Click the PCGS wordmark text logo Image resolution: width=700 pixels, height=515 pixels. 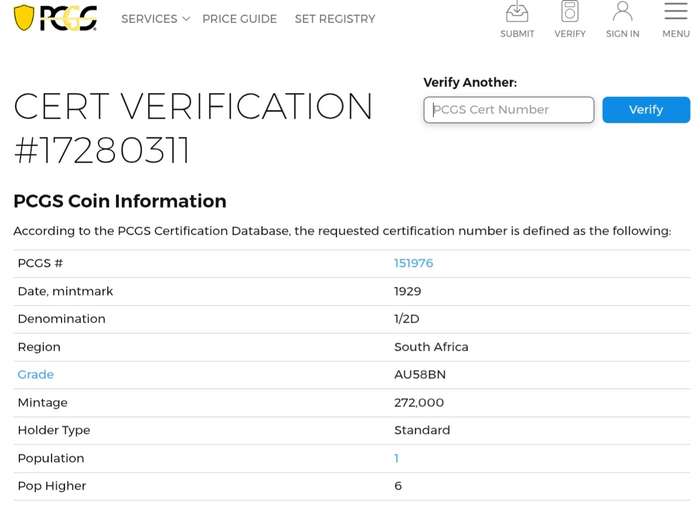(x=68, y=18)
